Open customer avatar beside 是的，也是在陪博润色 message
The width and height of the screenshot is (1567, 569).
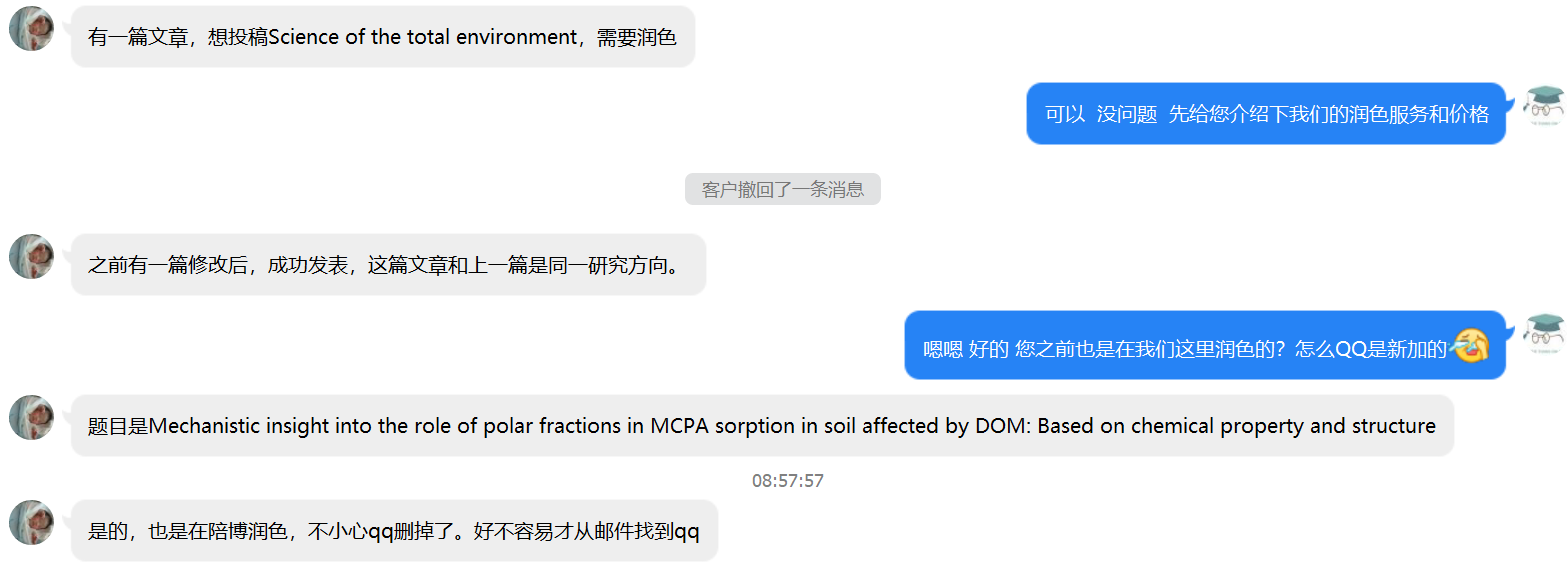pos(31,522)
